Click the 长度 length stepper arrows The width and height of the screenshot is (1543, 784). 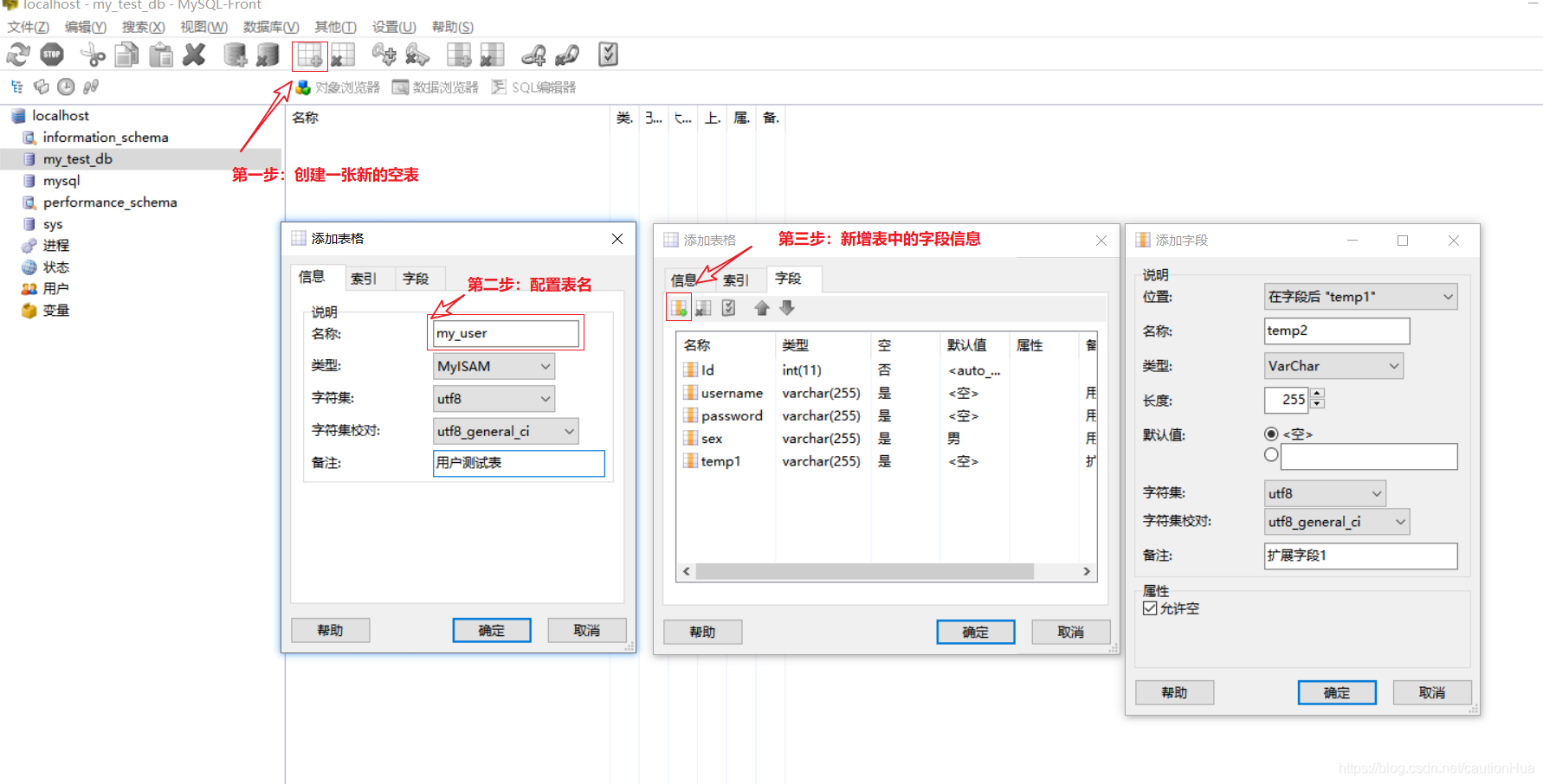pos(1318,399)
